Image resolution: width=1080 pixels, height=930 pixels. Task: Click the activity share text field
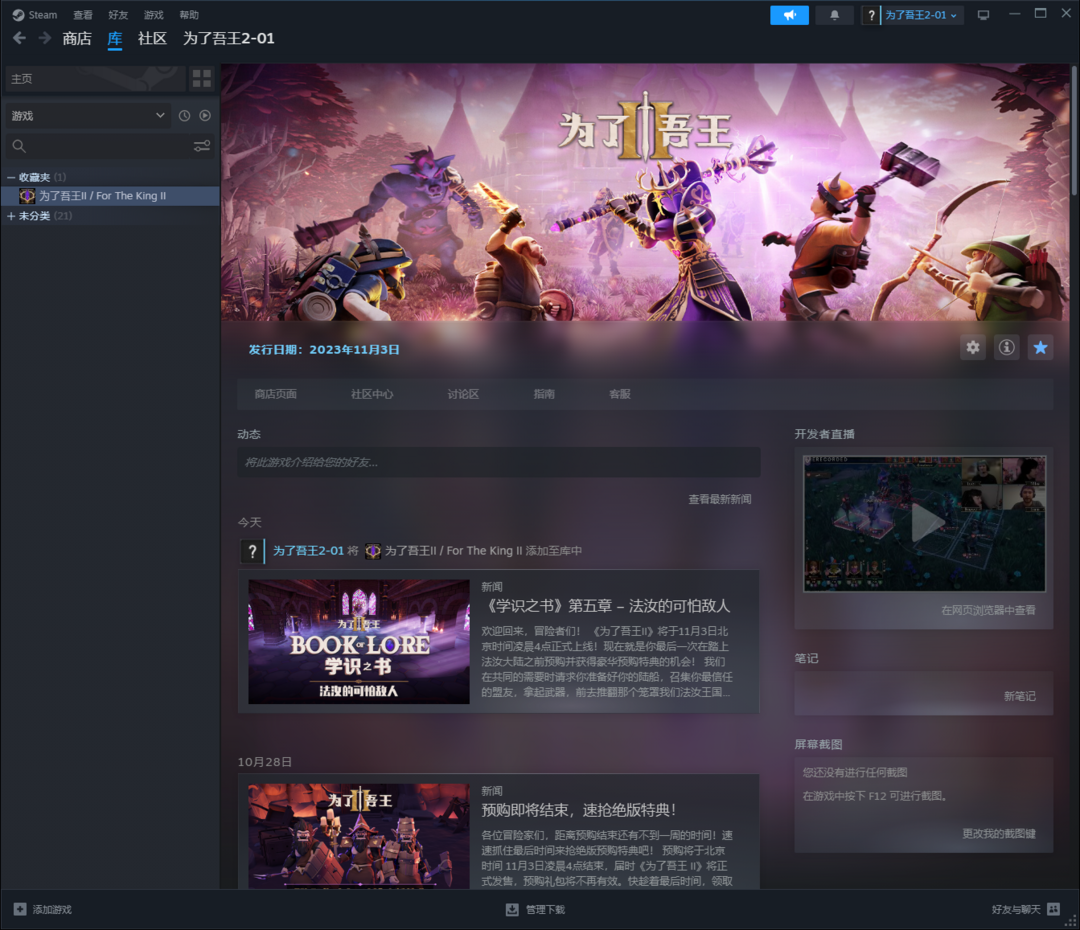[499, 462]
